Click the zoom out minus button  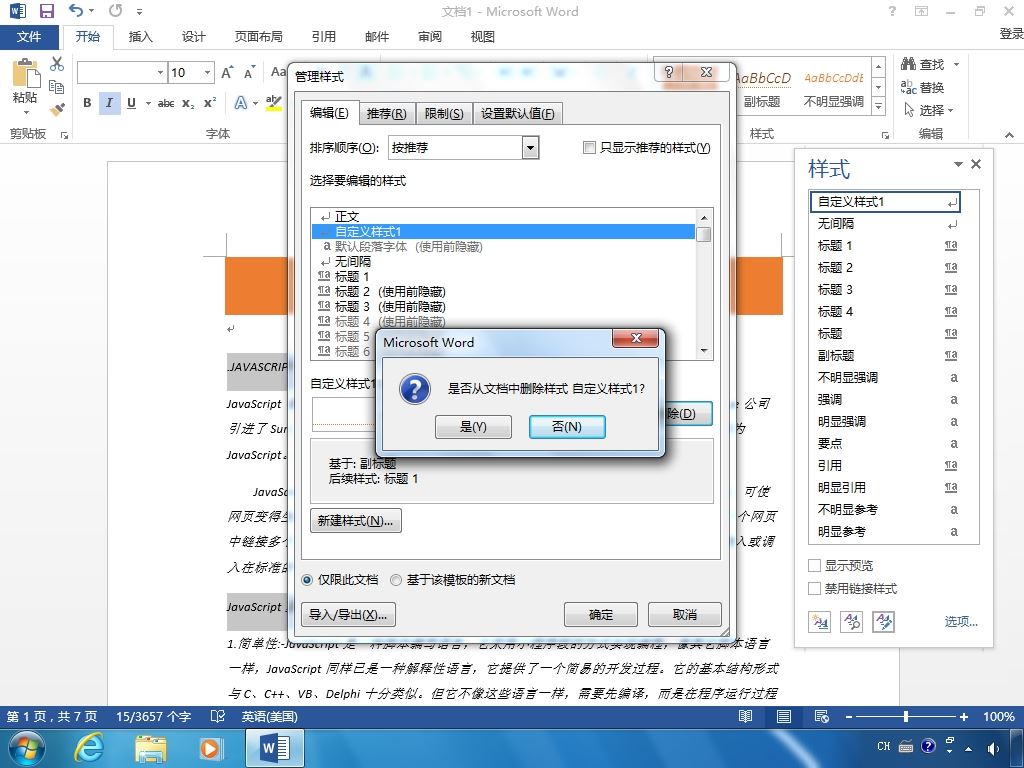pos(849,716)
